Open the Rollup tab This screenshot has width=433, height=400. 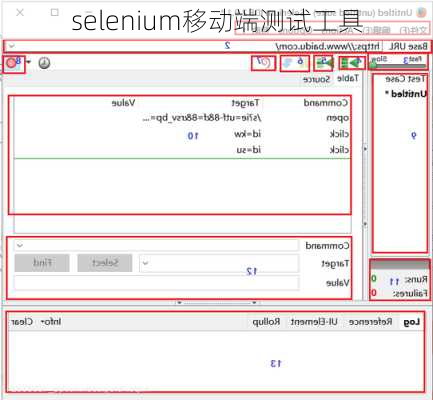click(x=266, y=322)
